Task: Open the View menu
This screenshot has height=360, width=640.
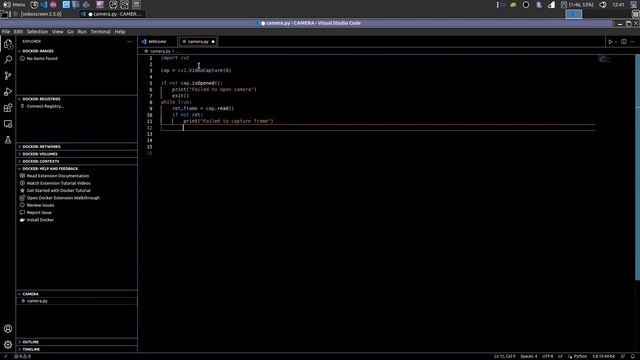Action: [58, 31]
